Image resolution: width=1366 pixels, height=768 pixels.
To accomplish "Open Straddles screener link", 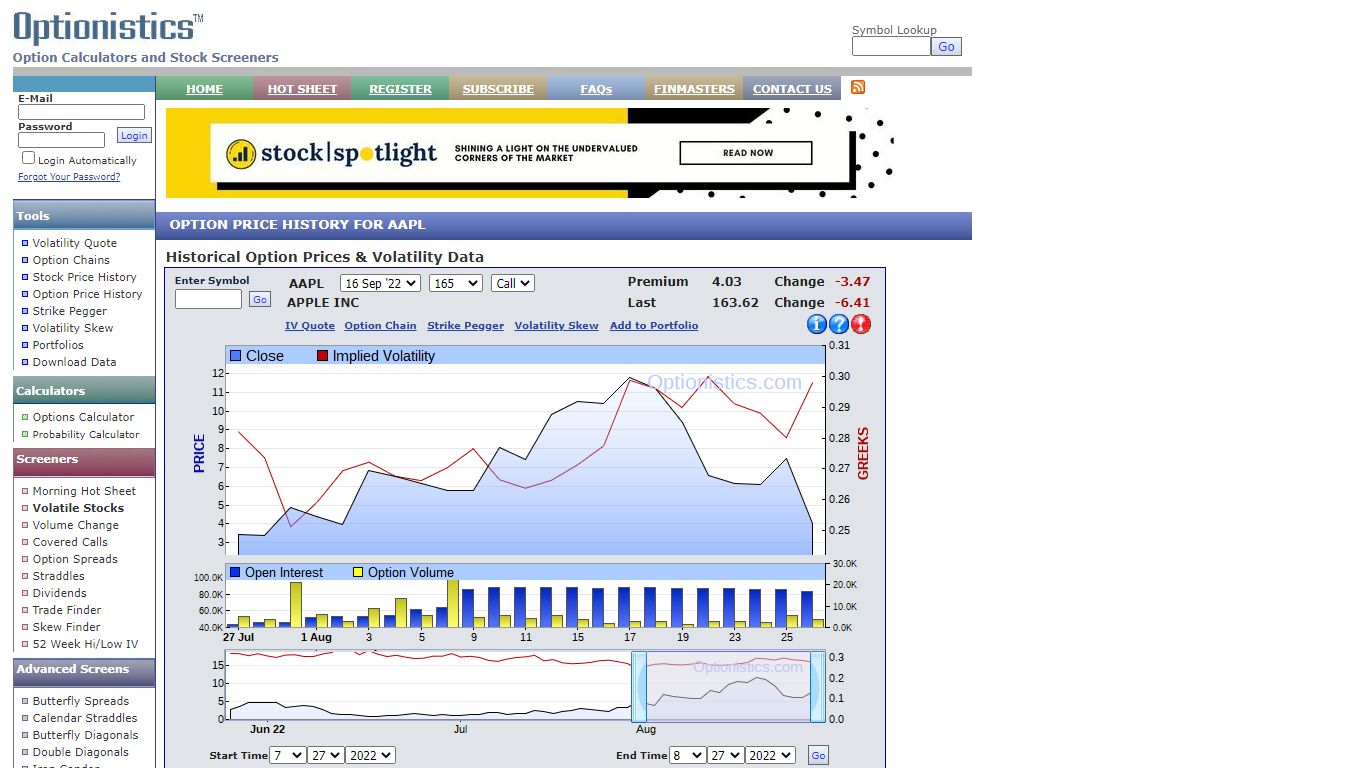I will pyautogui.click(x=59, y=576).
